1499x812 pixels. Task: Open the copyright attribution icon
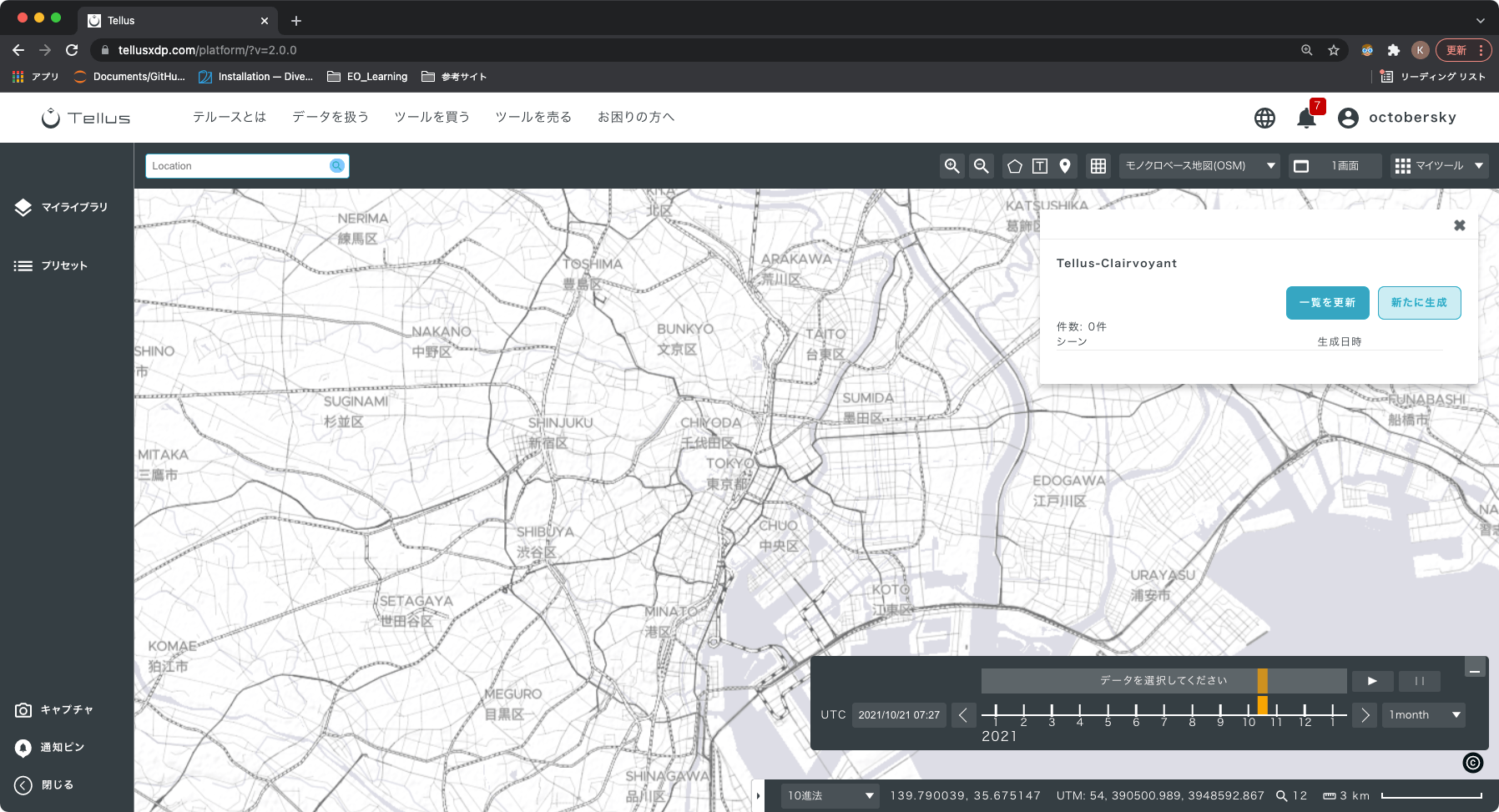1473,763
